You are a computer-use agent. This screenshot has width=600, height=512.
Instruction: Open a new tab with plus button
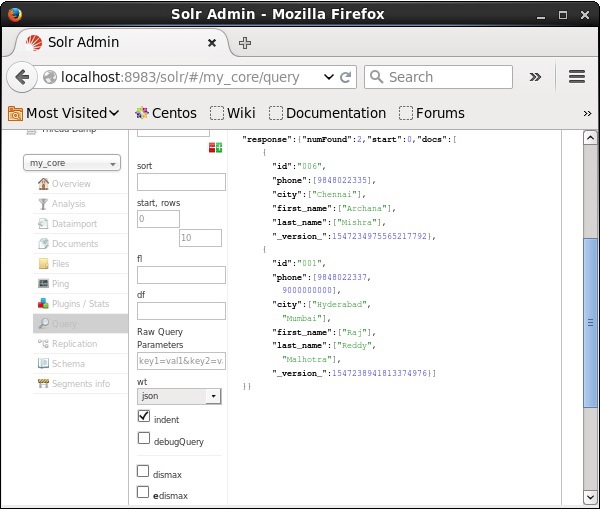pyautogui.click(x=245, y=43)
